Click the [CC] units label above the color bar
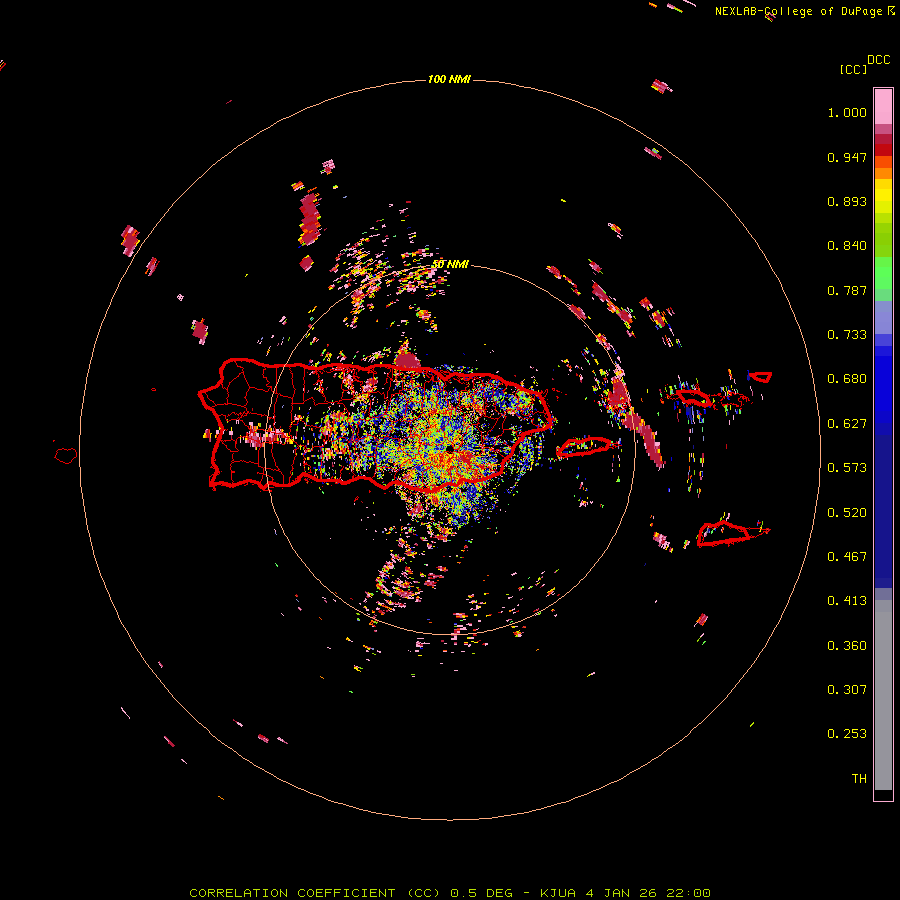The height and width of the screenshot is (900, 900). [854, 69]
